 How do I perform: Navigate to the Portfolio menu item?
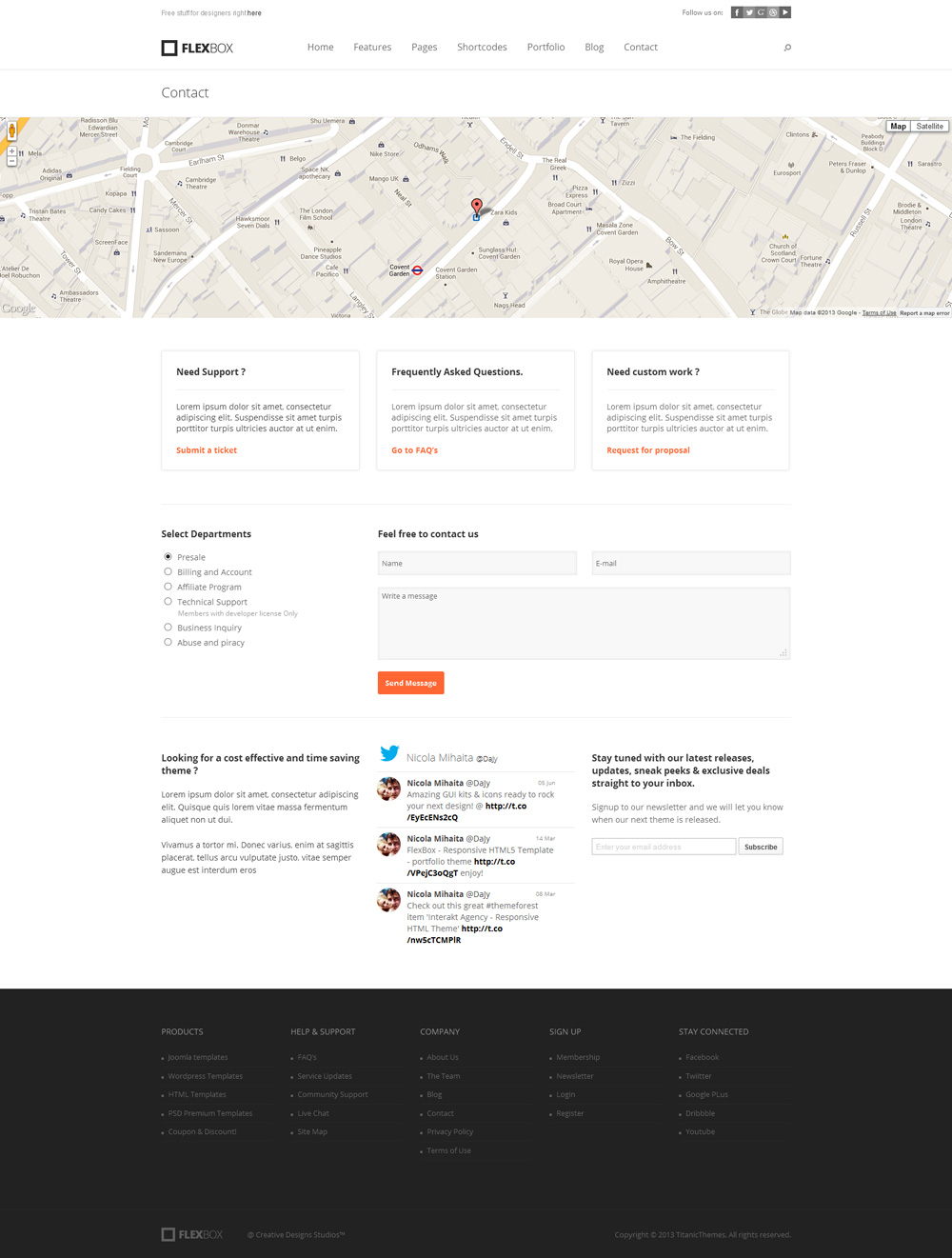coord(545,47)
